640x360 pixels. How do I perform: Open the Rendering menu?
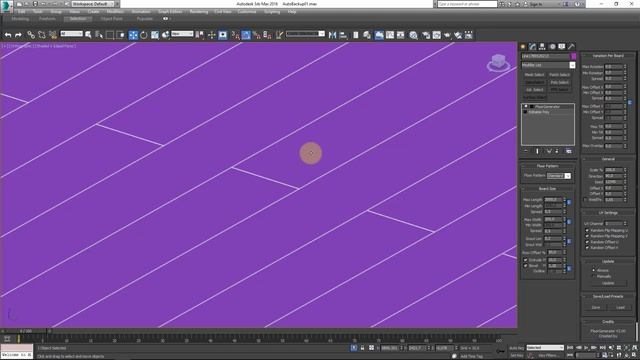point(199,12)
